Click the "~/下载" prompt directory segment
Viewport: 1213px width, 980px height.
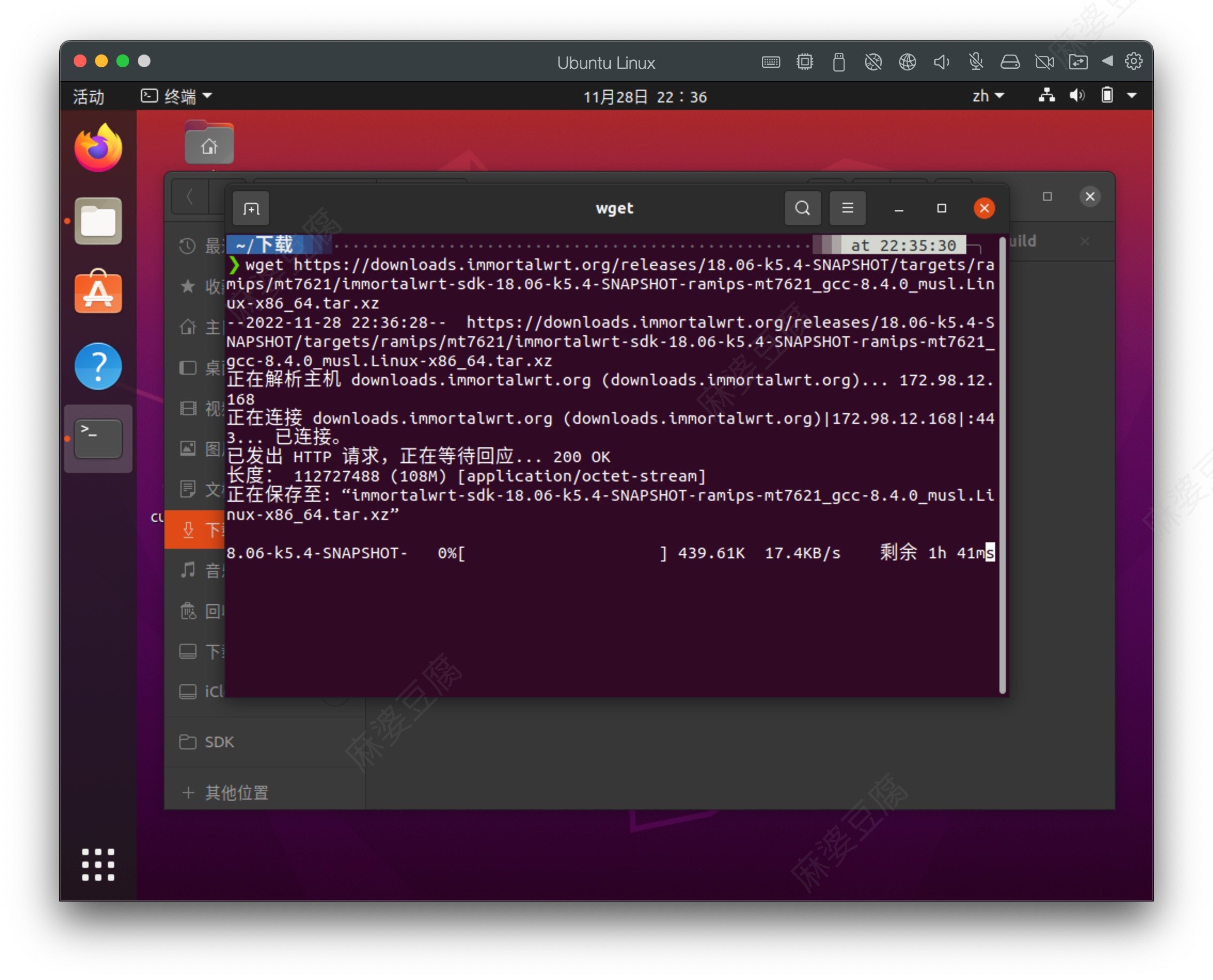tap(264, 246)
